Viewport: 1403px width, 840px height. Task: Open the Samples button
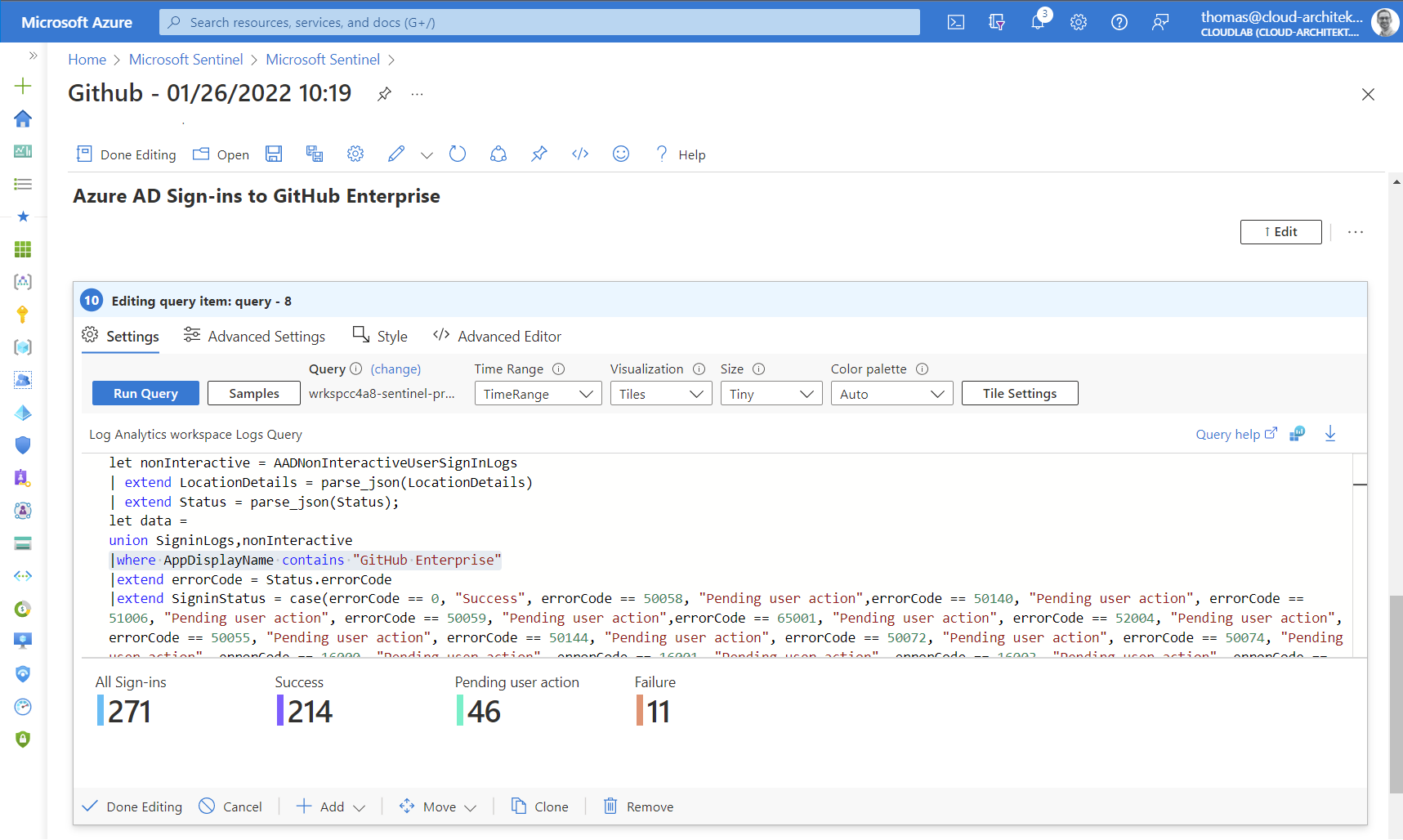click(x=254, y=393)
